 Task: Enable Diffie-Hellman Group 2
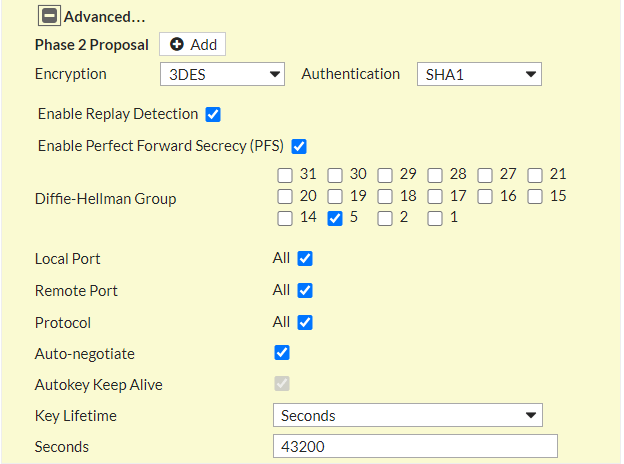tap(385, 218)
